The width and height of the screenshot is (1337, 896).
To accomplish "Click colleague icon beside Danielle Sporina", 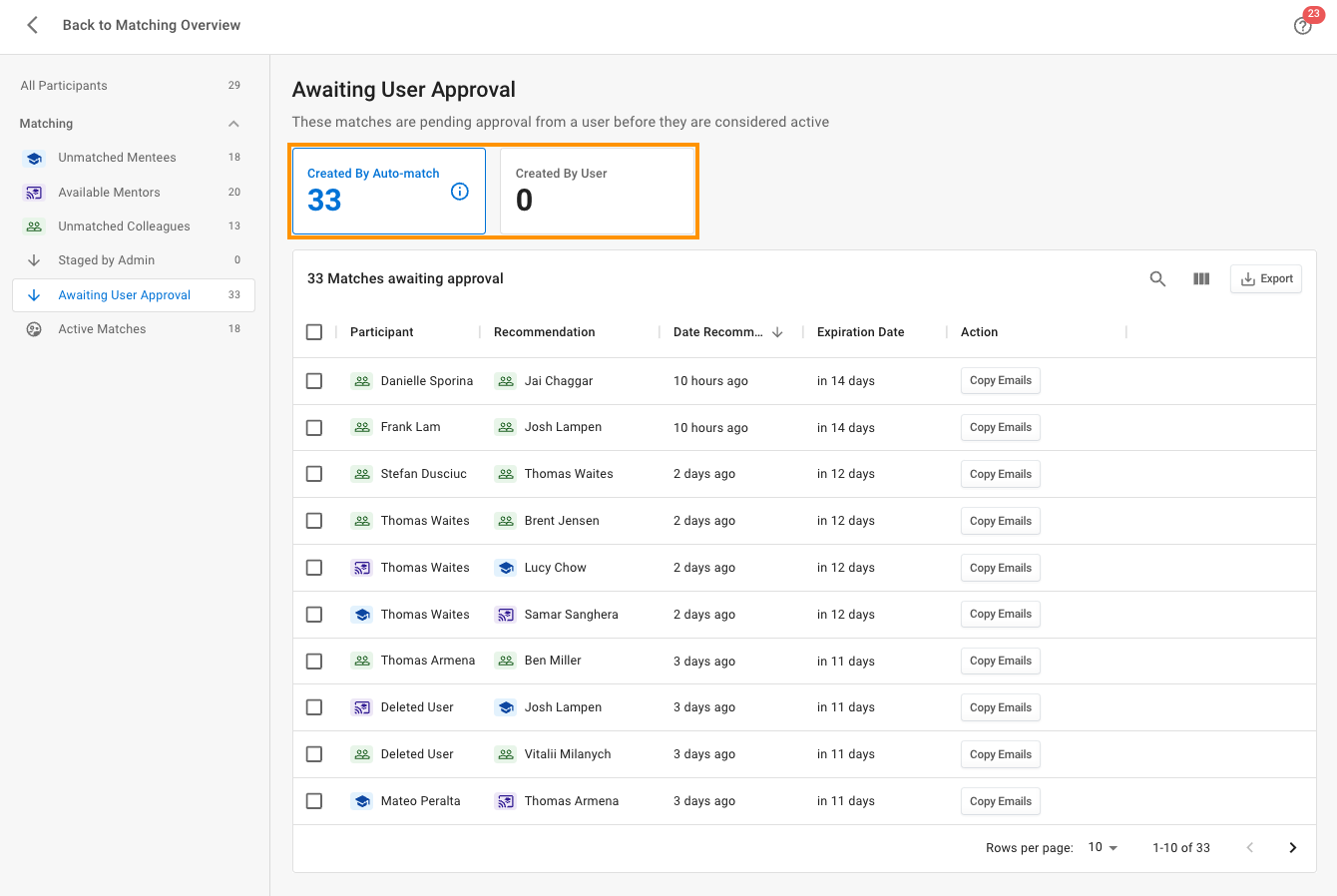I will [362, 381].
